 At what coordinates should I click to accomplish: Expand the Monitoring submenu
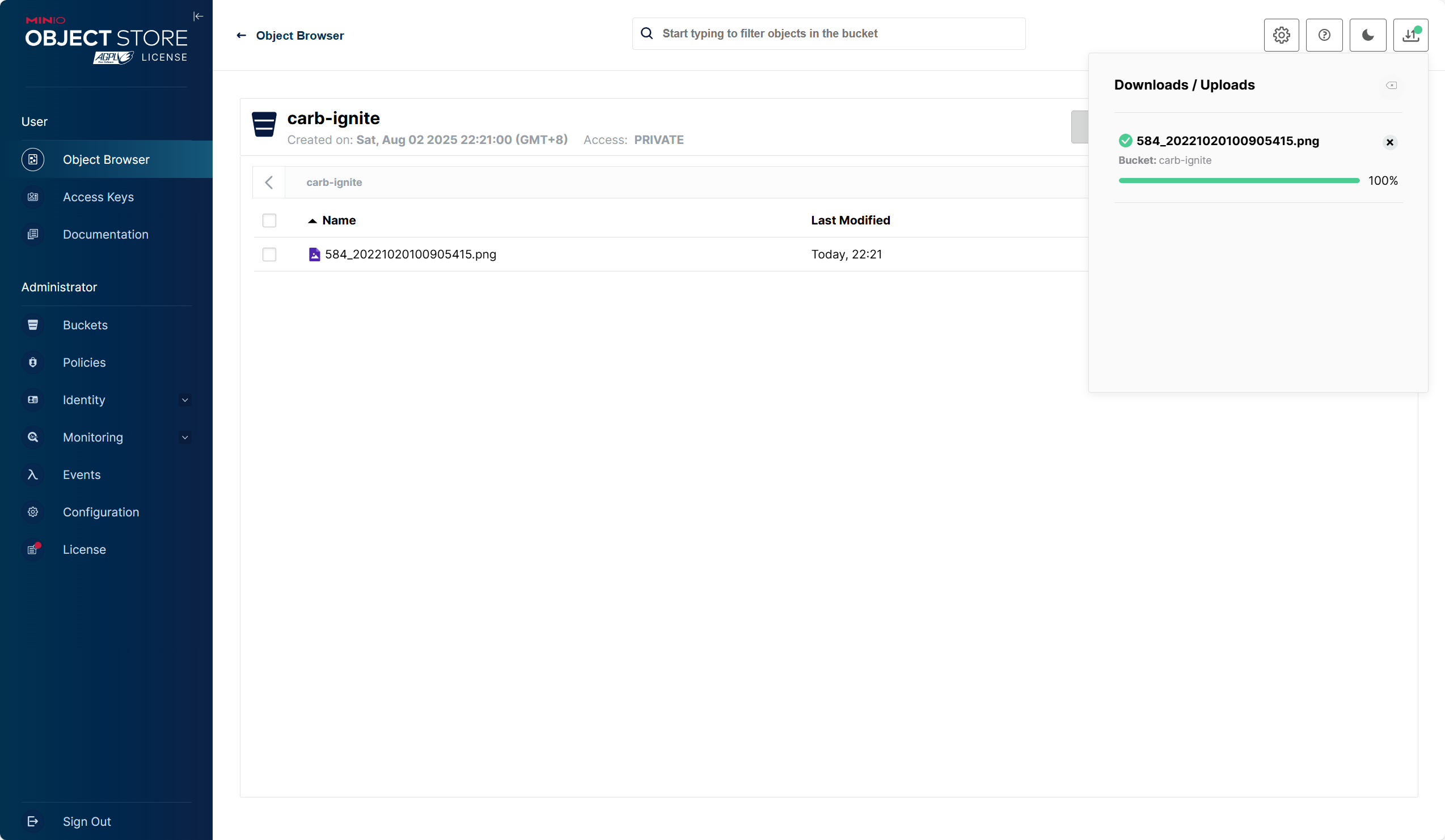185,438
